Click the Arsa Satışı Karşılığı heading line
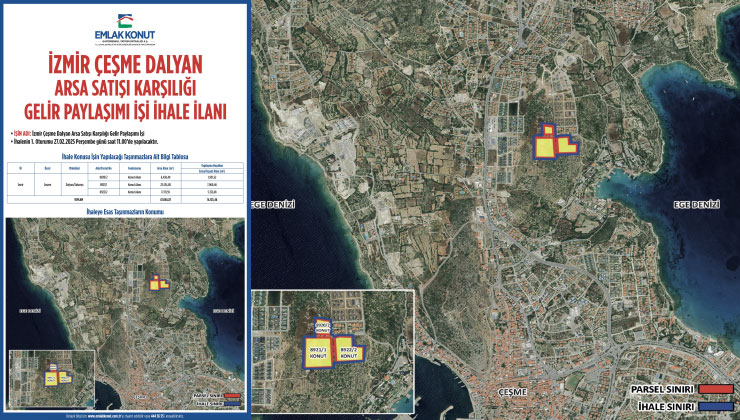The height and width of the screenshot is (420, 740). click(125, 87)
